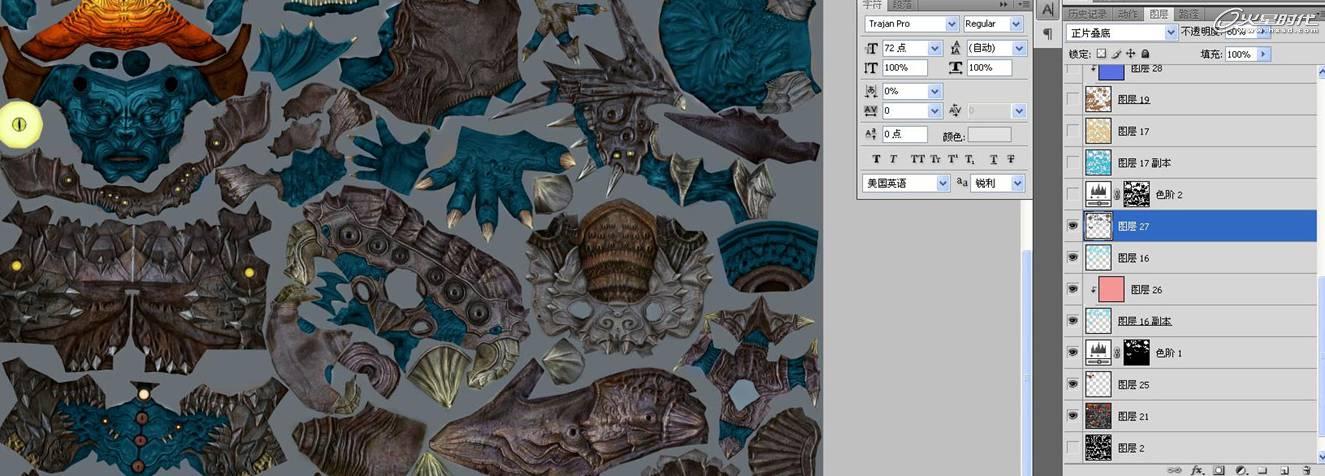Open the Character panel dock icon

[x=1047, y=10]
